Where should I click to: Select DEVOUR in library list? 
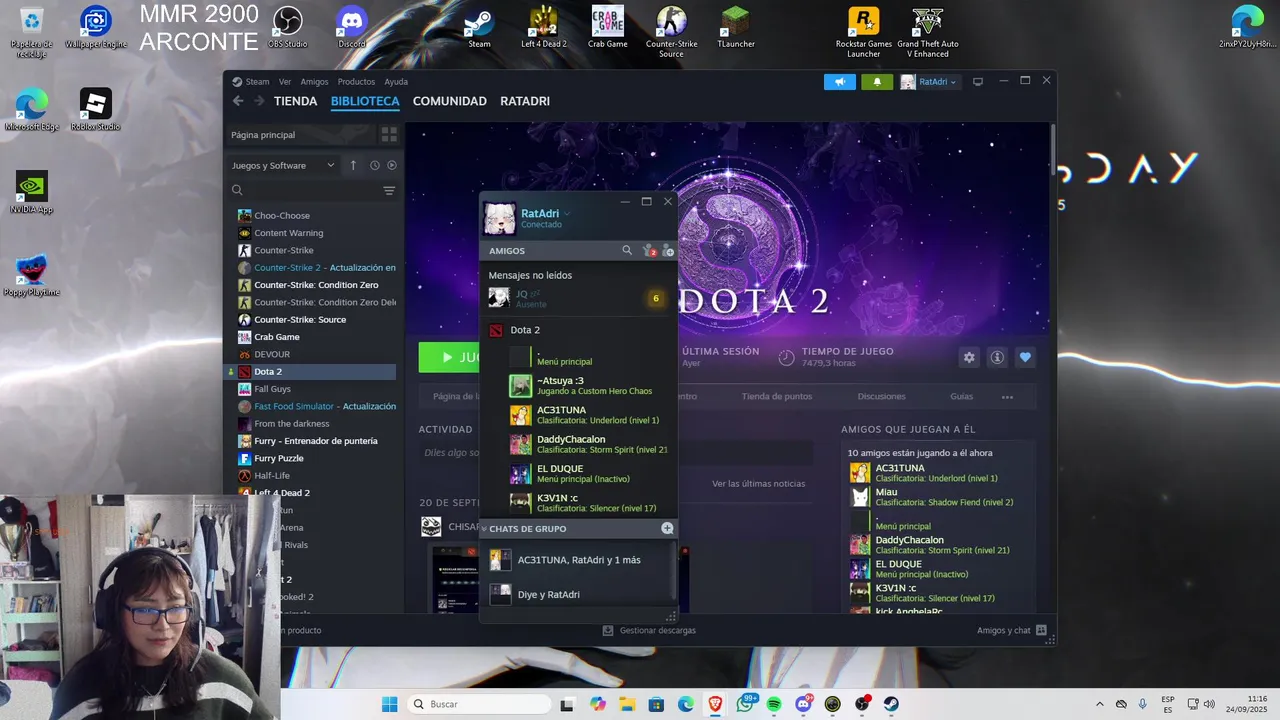pos(316,354)
